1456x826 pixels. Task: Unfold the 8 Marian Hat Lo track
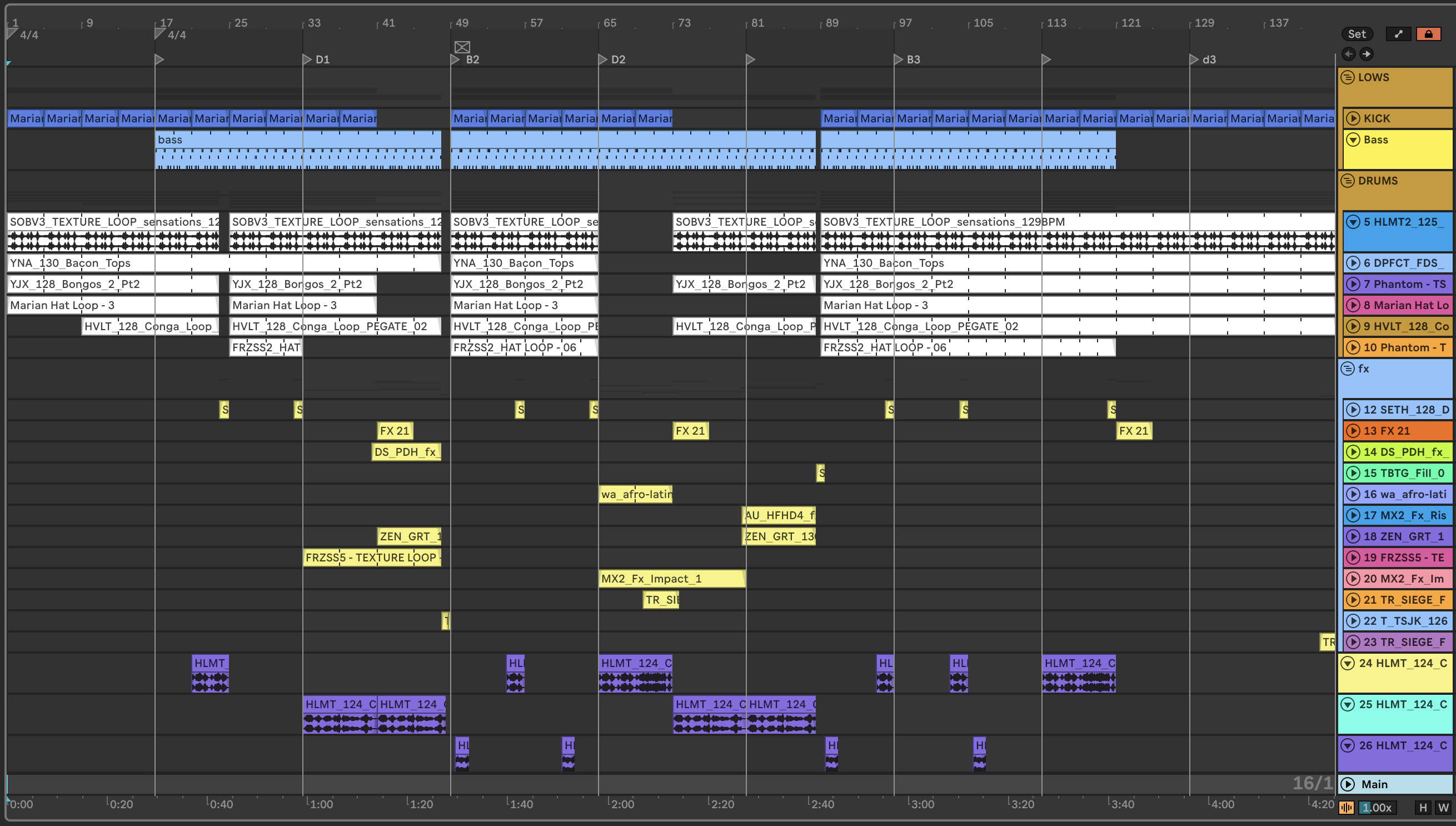(x=1353, y=305)
